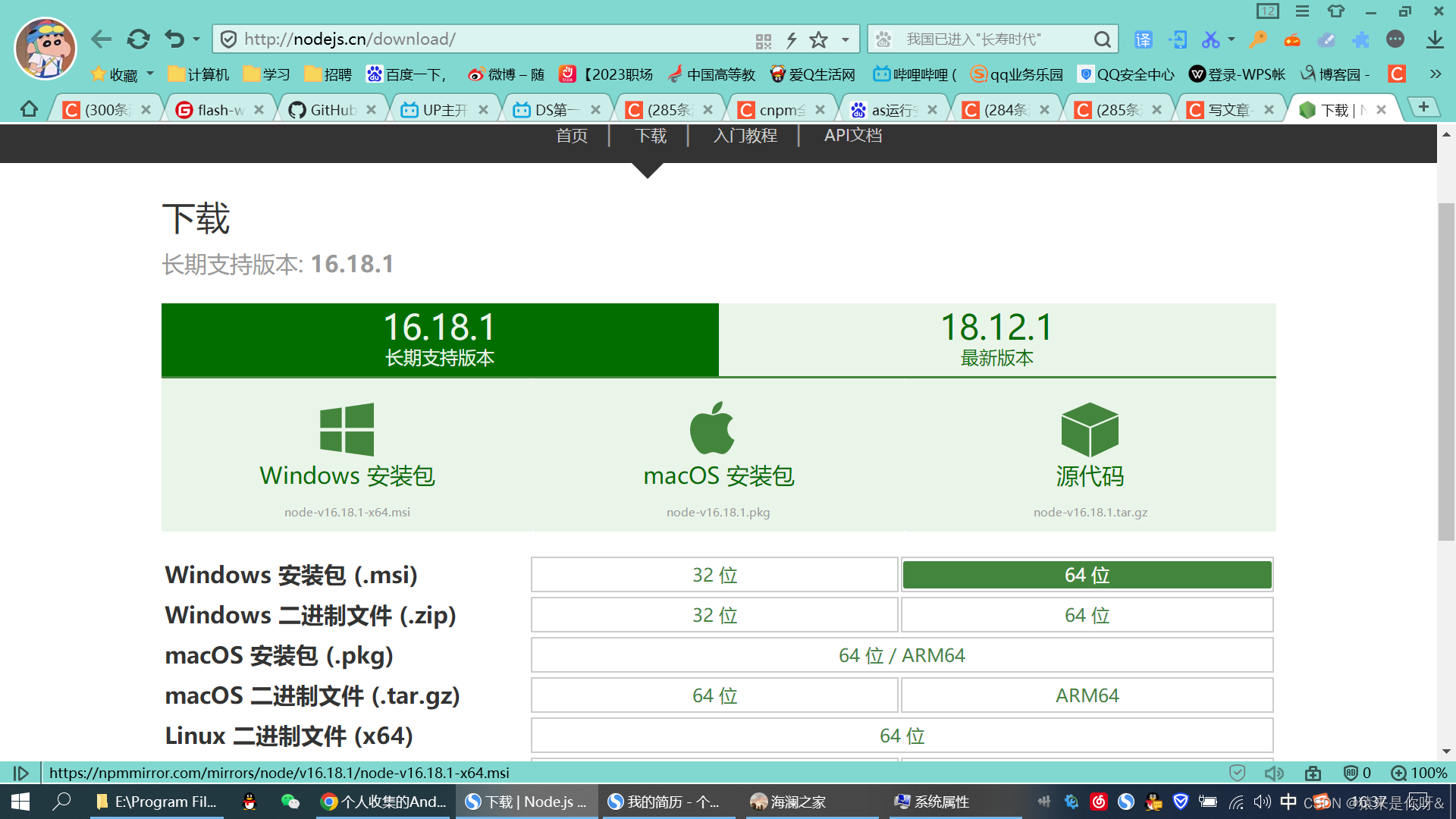Open the key password manager icon
1456x819 pixels.
coord(1258,39)
